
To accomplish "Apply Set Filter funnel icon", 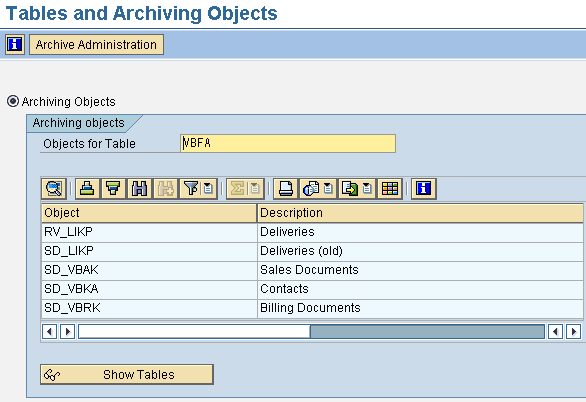I will pyautogui.click(x=191, y=188).
